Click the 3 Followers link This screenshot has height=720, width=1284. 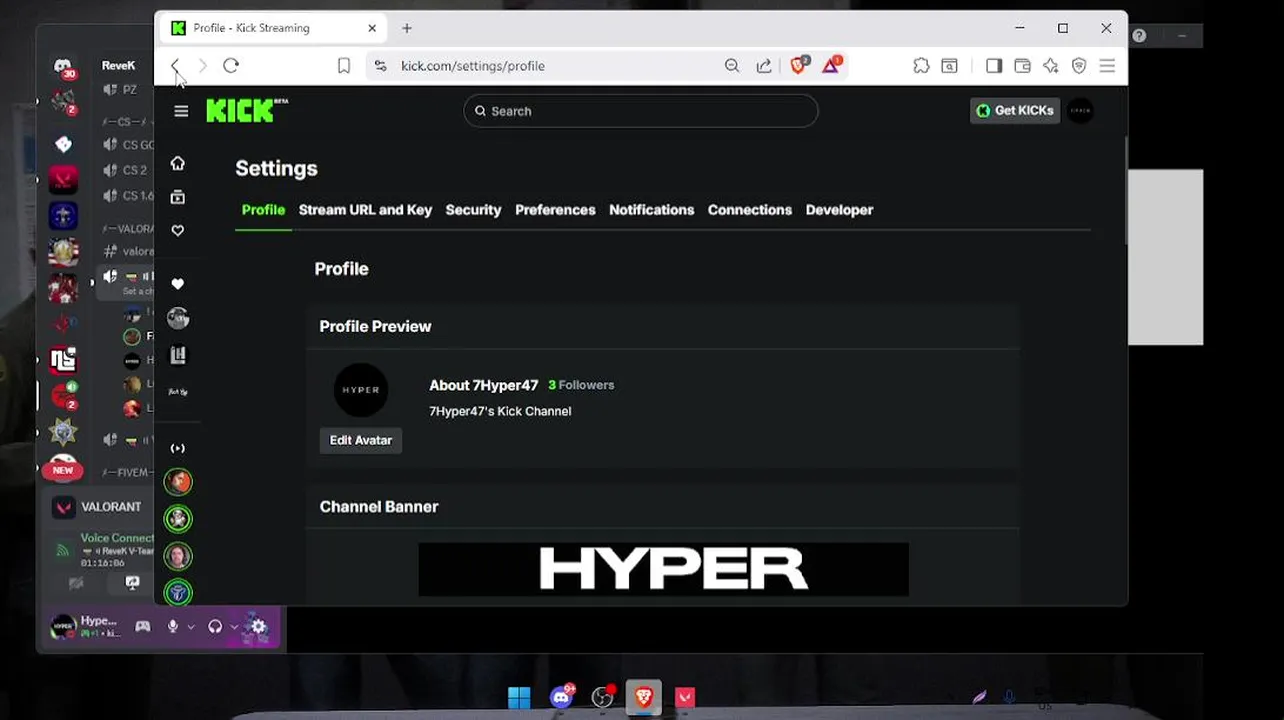581,385
